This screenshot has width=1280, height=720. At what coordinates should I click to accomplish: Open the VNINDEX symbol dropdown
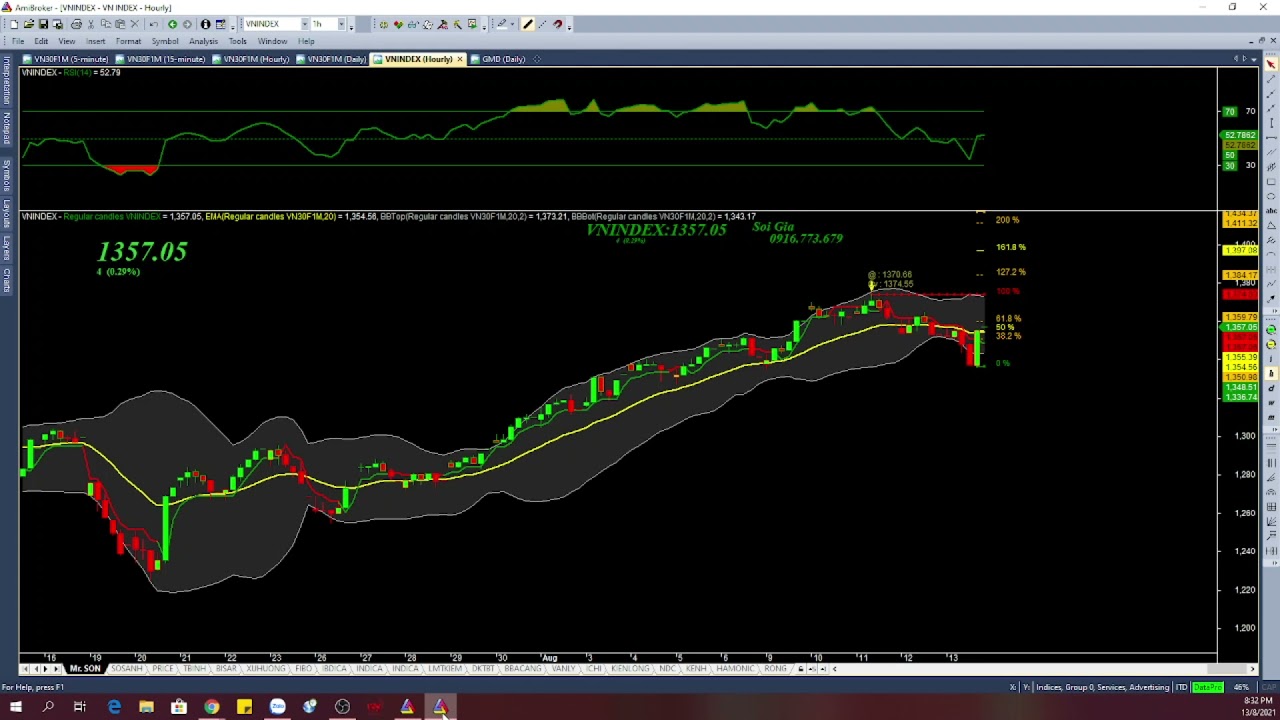point(304,24)
